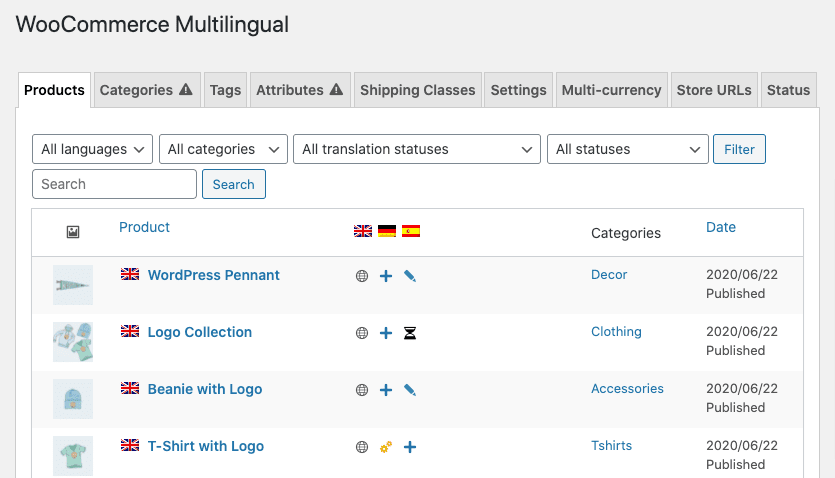Click UK flag beside WordPress Pennant

pyautogui.click(x=130, y=274)
